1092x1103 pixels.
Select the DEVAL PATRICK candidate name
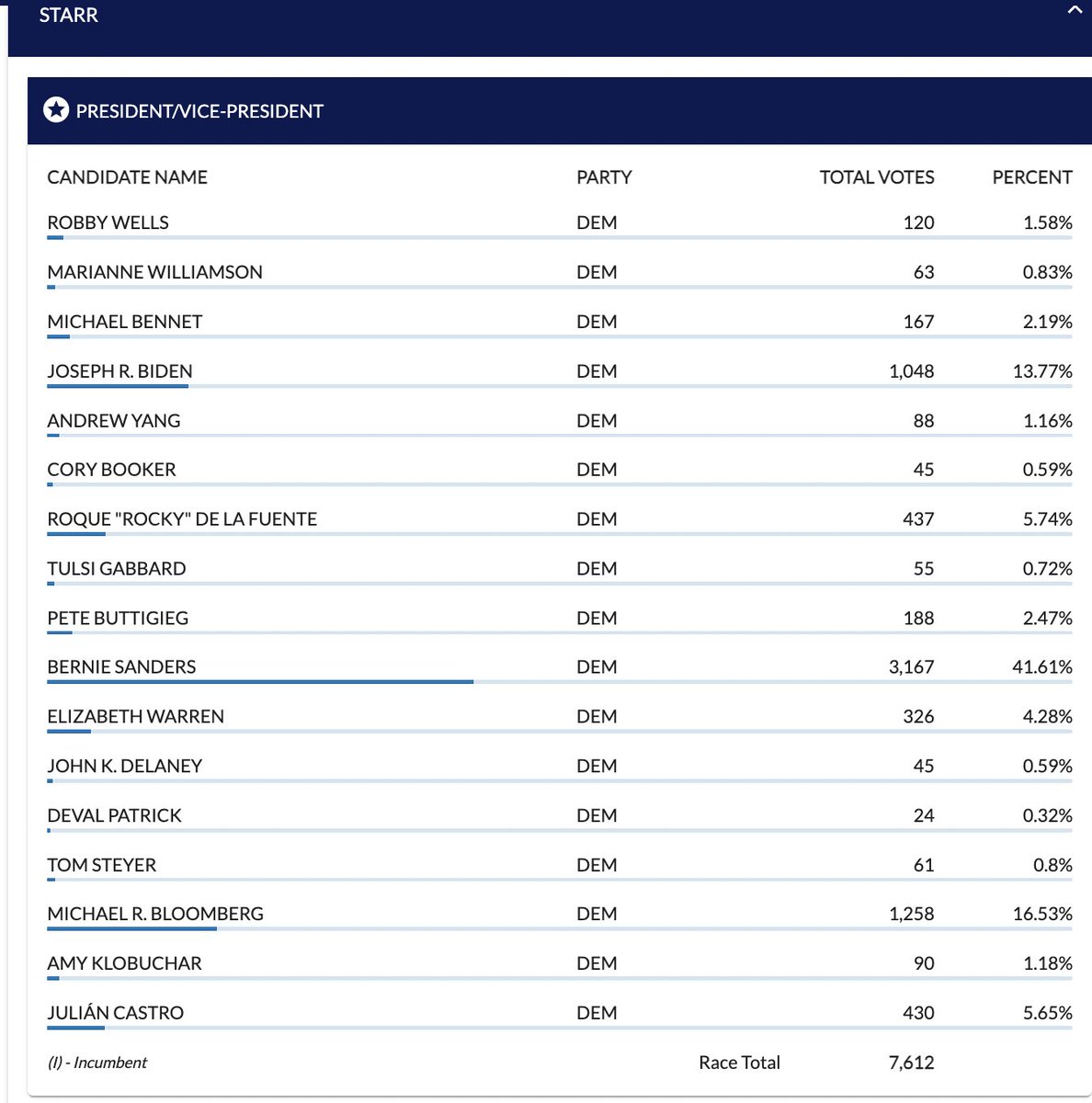[114, 816]
